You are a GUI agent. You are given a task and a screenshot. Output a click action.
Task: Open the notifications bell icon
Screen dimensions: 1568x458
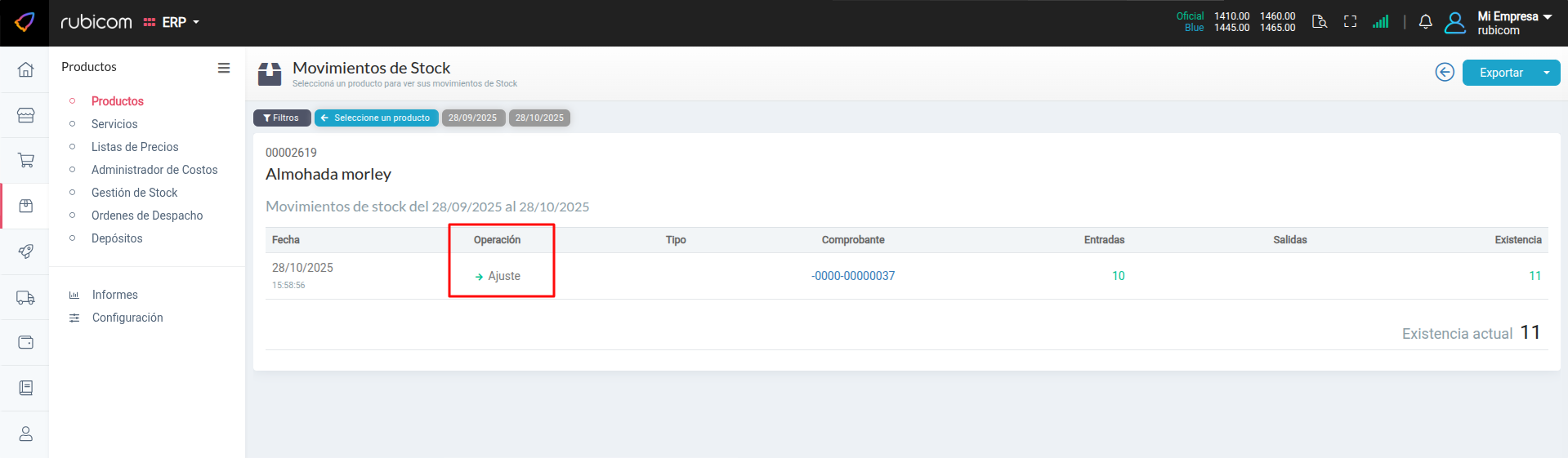point(1425,22)
